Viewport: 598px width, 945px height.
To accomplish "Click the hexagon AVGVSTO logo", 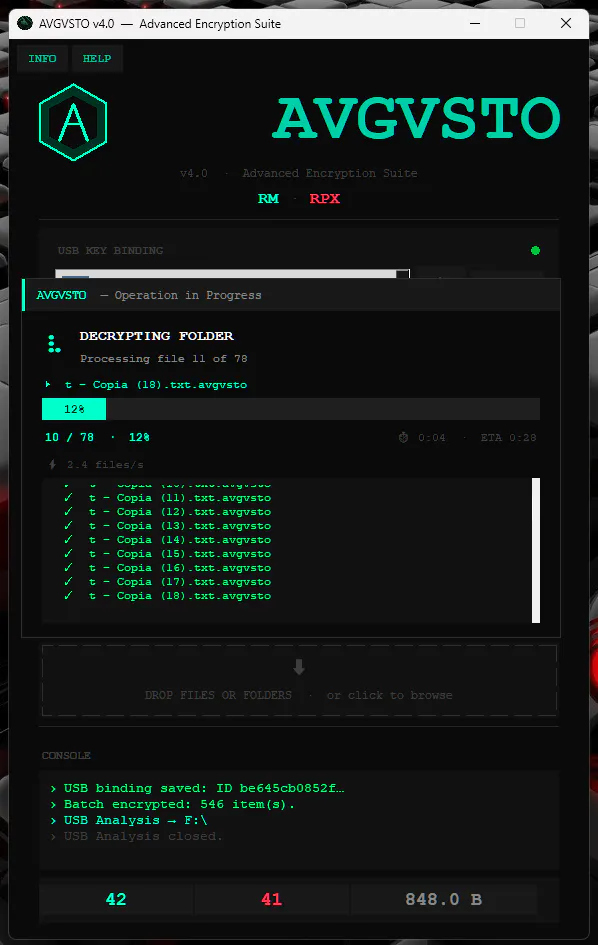I will [x=73, y=122].
